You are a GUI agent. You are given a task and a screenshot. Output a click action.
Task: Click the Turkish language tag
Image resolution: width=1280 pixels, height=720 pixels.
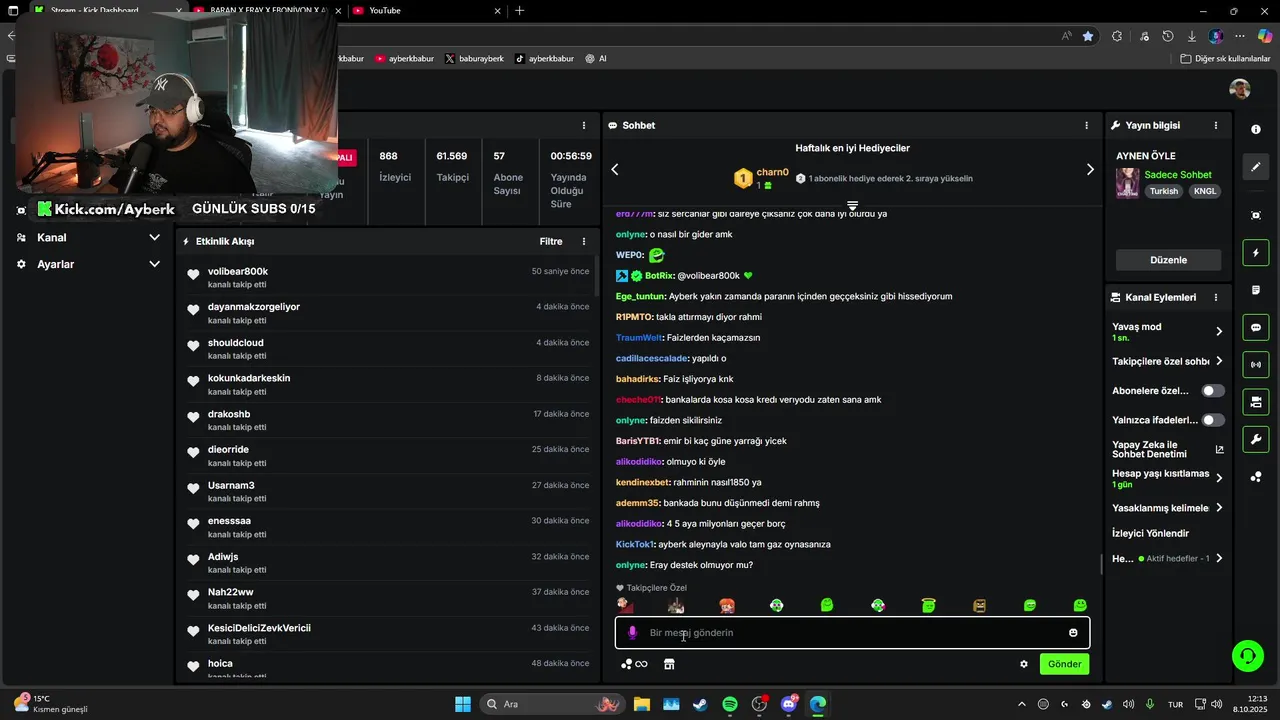[x=1163, y=191]
